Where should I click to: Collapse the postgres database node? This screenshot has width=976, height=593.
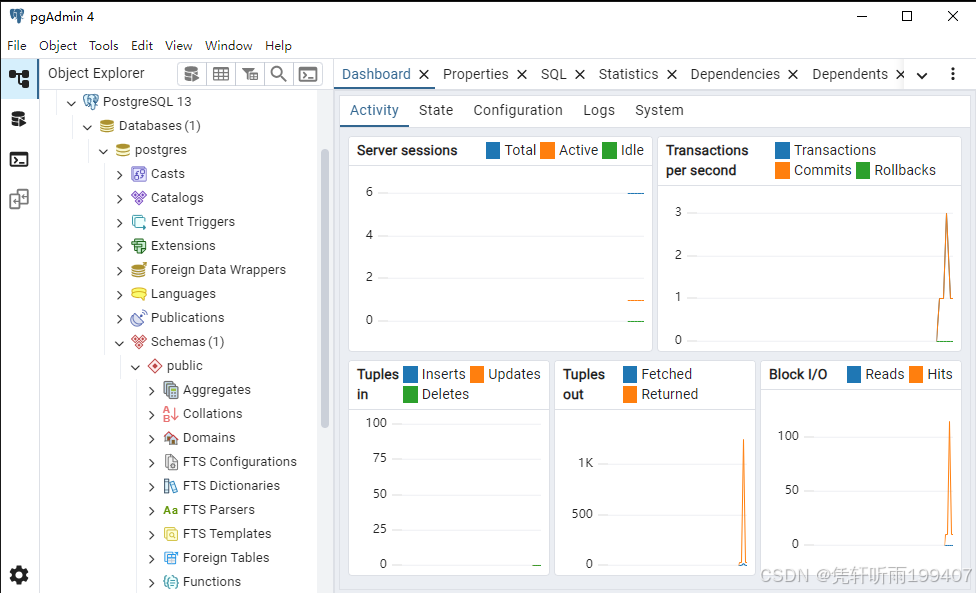pos(103,151)
